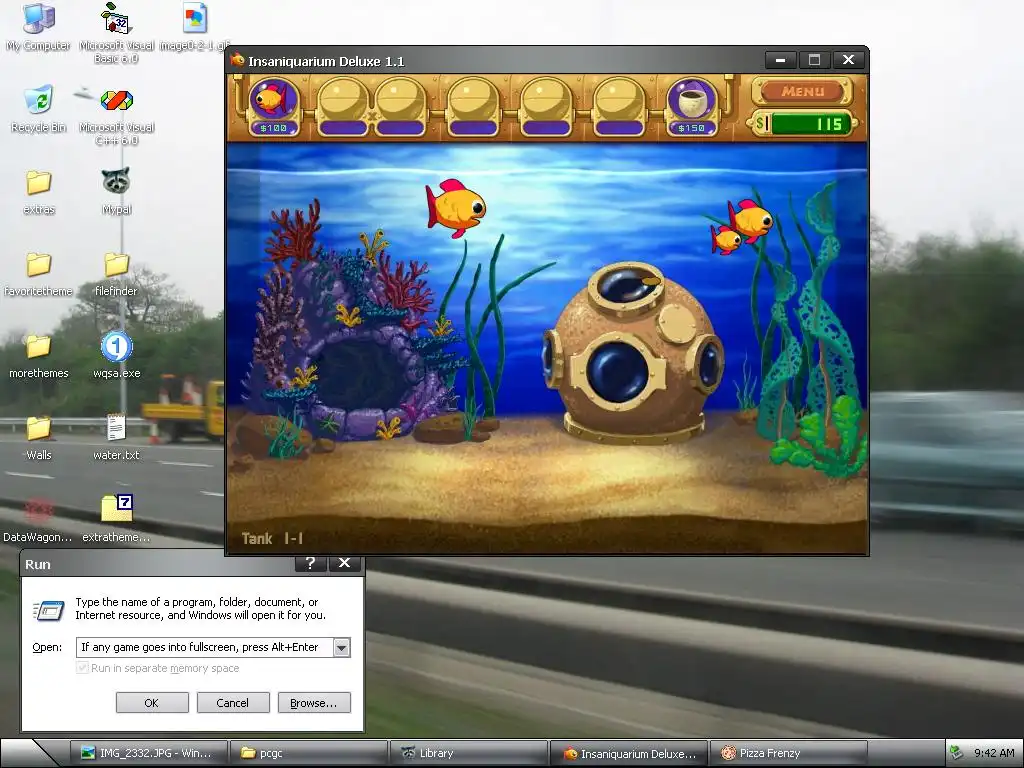Click the 9:42 AM clock
1024x768 pixels.
click(995, 753)
